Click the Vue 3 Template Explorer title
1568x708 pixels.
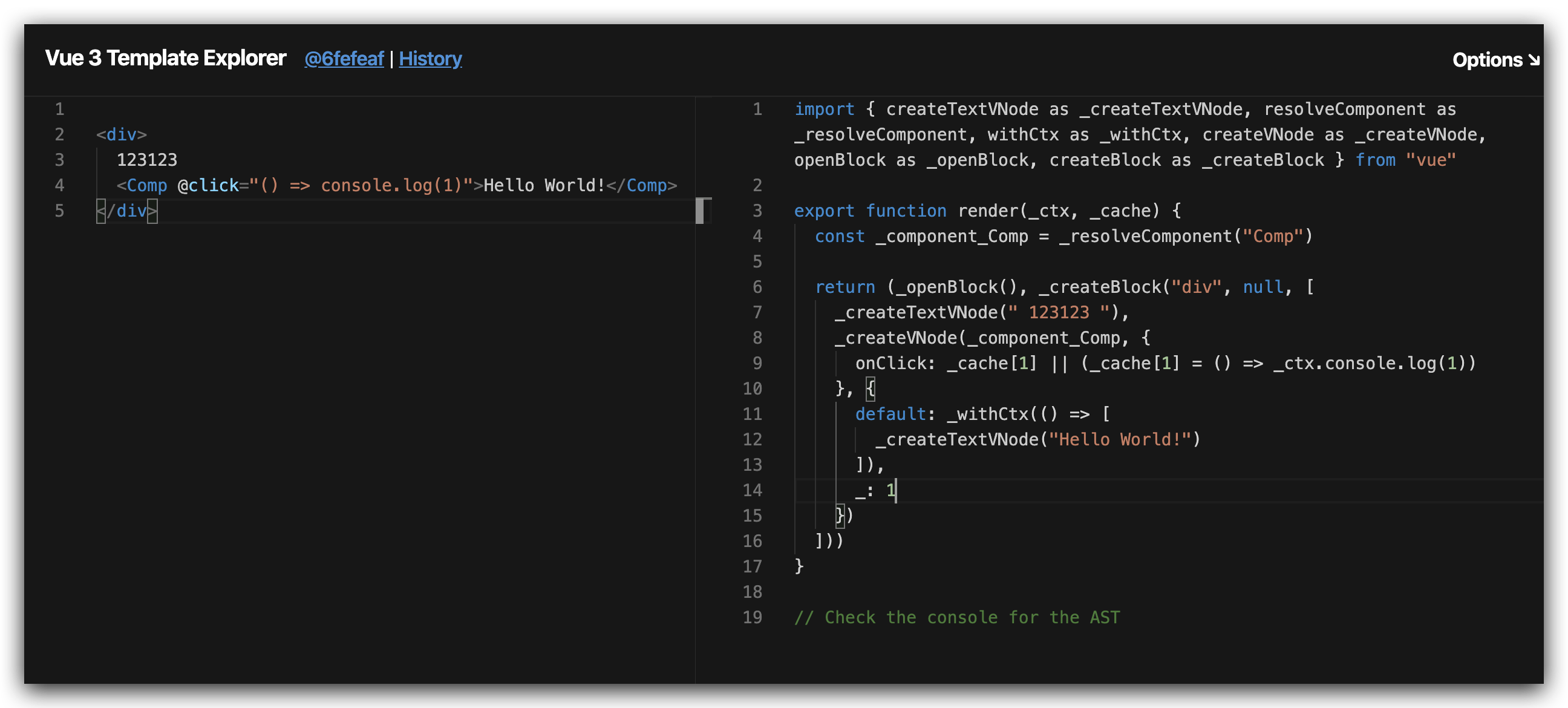click(x=166, y=58)
